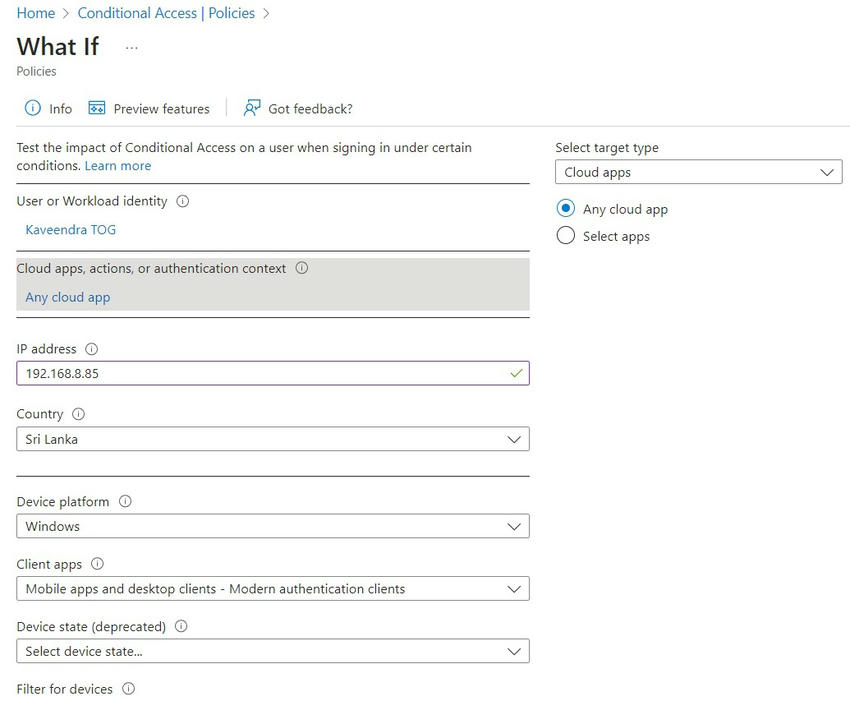Navigate to Conditional Access | Policies breadcrumb
850x701 pixels.
[x=166, y=13]
